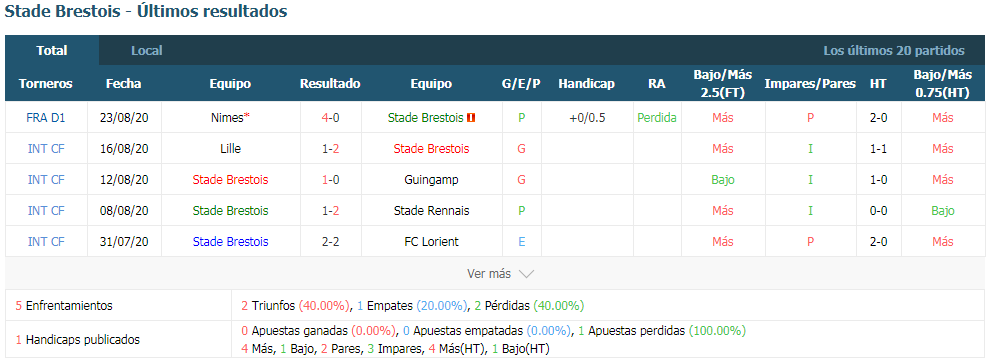Open the INT CF link dated 16/08/20
This screenshot has height=363, width=989.
click(46, 149)
